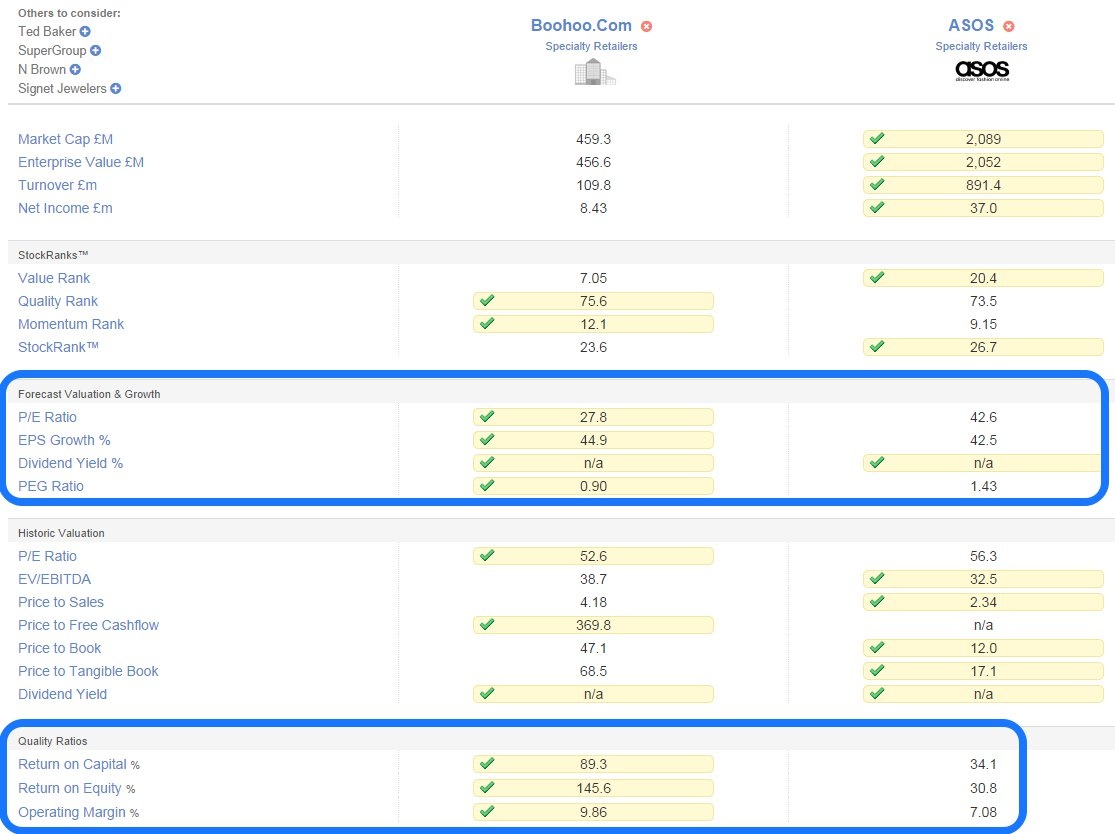Click the EPS Growth % metric
The height and width of the screenshot is (834, 1115).
click(64, 440)
